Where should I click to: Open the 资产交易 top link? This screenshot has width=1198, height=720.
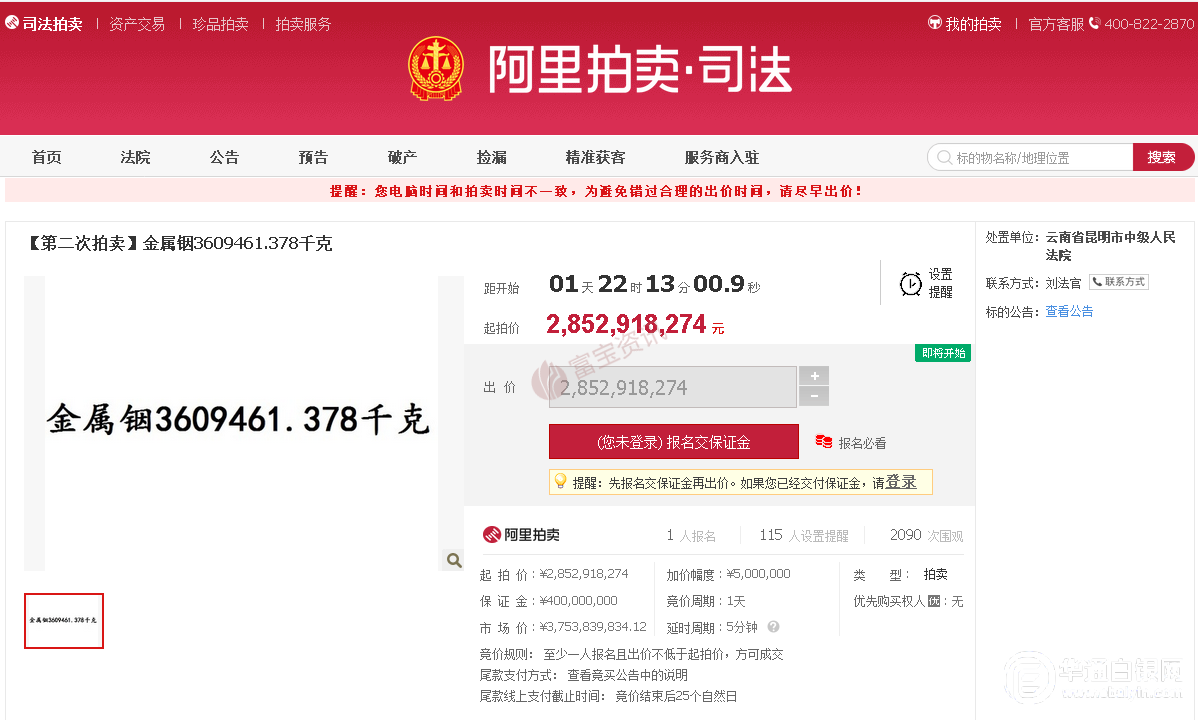coord(137,24)
